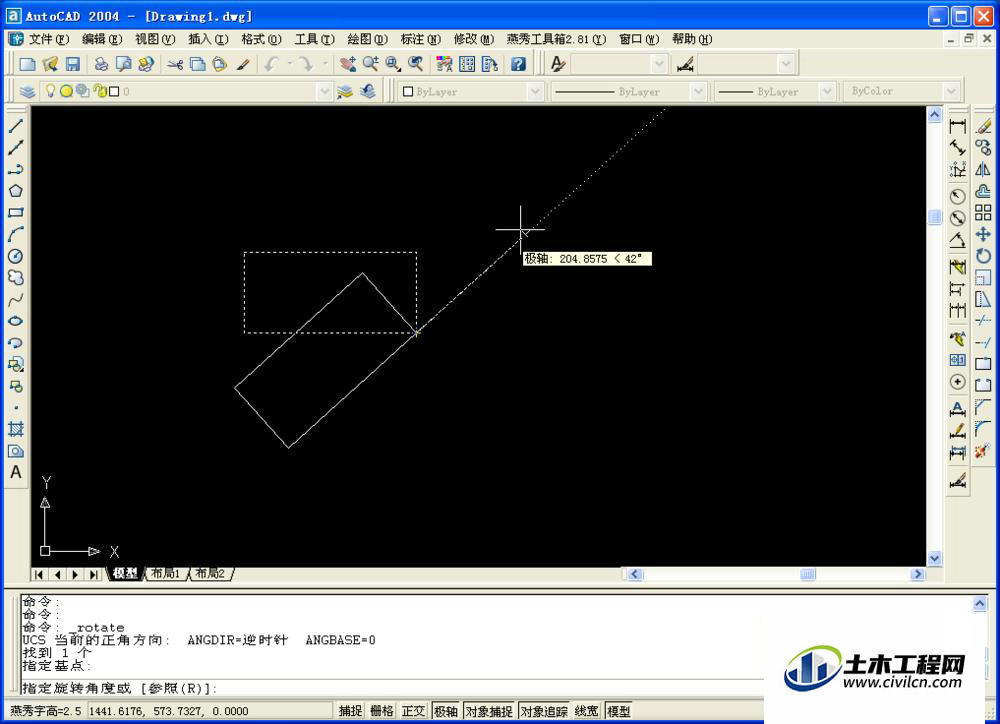Select the Hatch tool
The width and height of the screenshot is (1000, 724).
click(16, 429)
